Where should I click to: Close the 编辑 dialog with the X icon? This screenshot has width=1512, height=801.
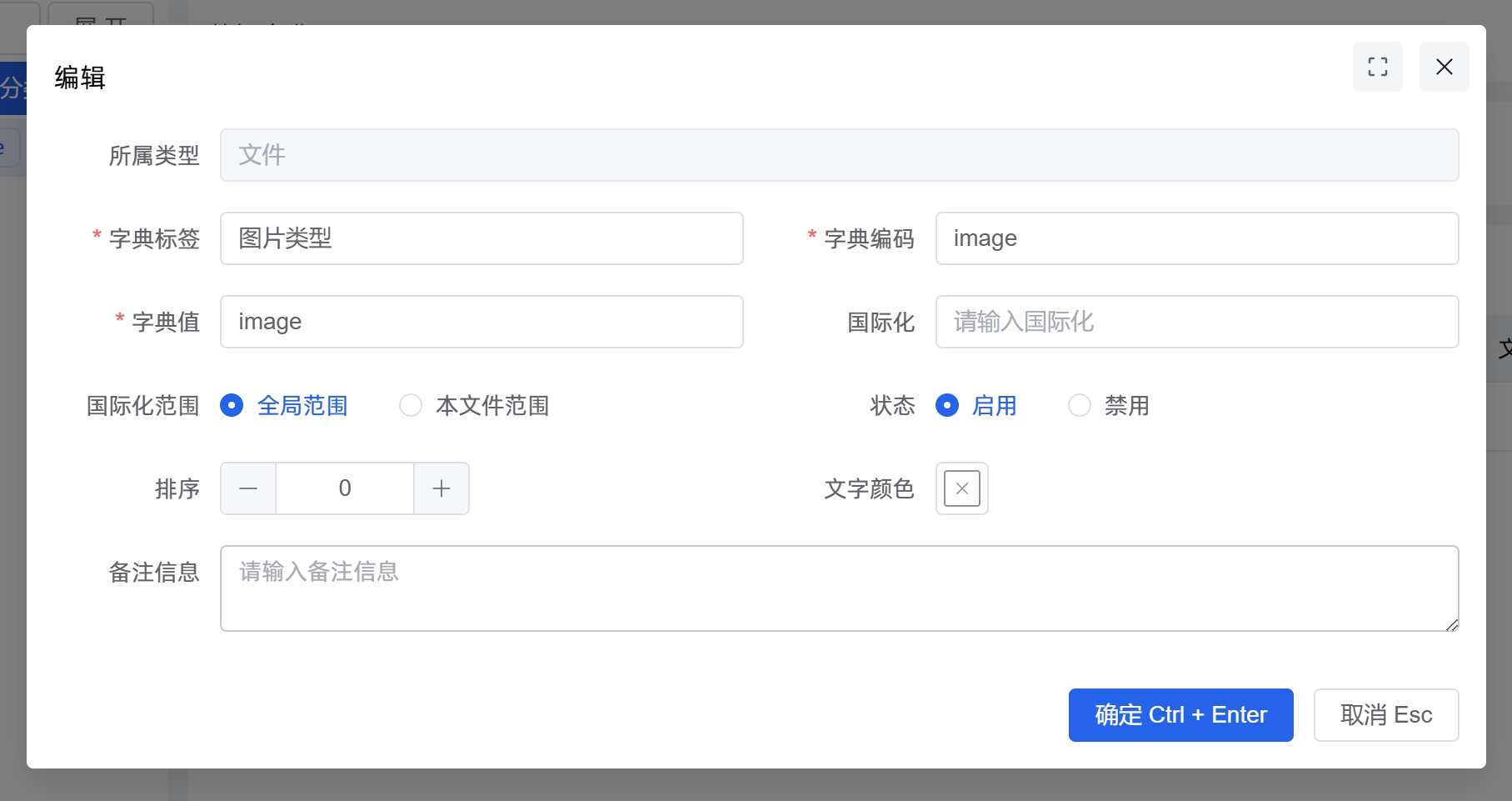[1445, 67]
